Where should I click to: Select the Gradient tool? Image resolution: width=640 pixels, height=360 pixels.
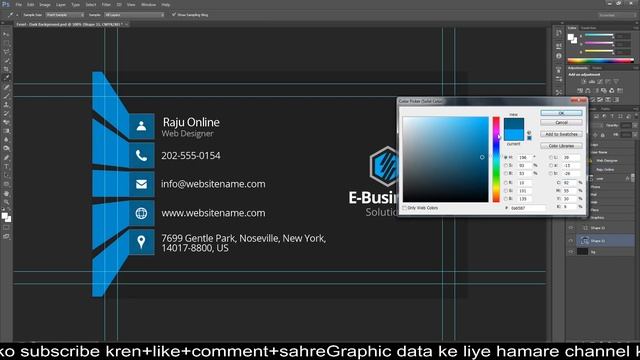click(x=6, y=131)
